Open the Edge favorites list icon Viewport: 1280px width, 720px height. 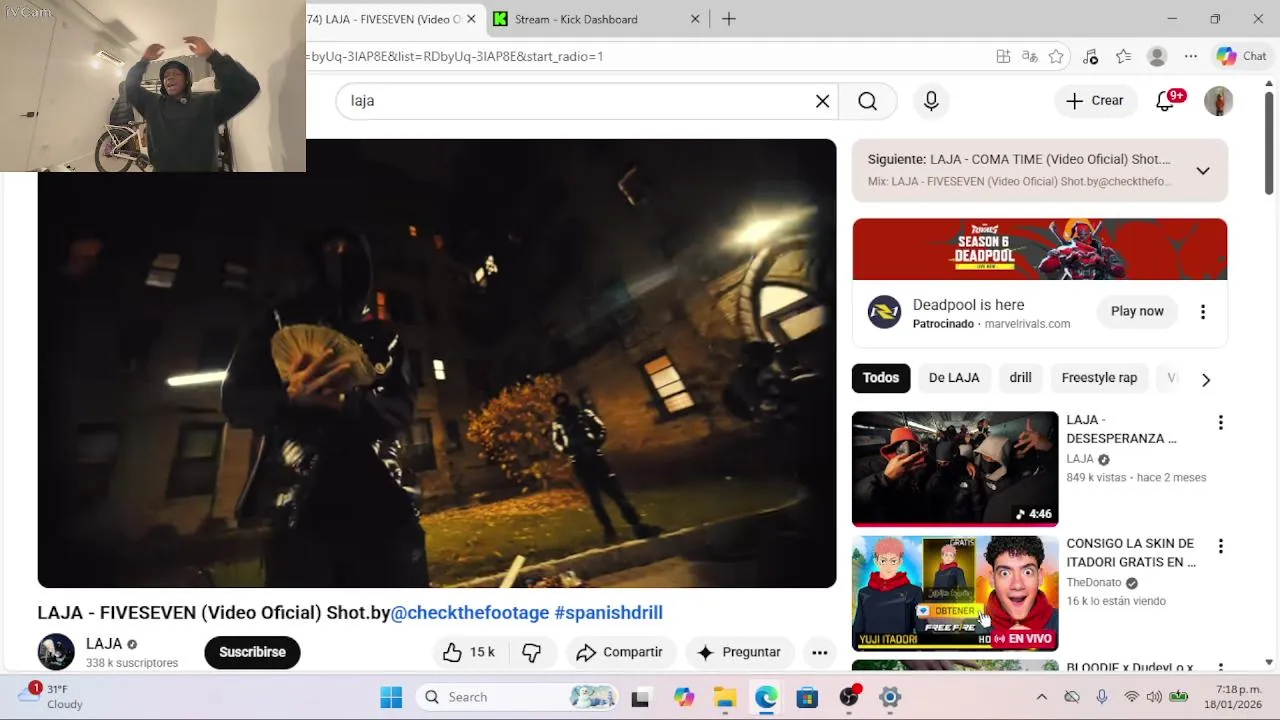[x=1123, y=57]
